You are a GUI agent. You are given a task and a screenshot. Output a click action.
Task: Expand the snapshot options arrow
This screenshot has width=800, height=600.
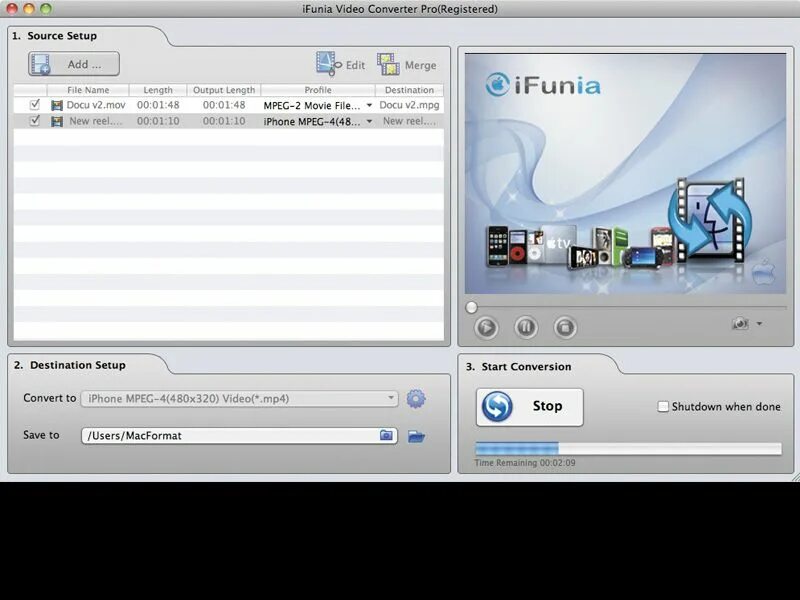[759, 323]
